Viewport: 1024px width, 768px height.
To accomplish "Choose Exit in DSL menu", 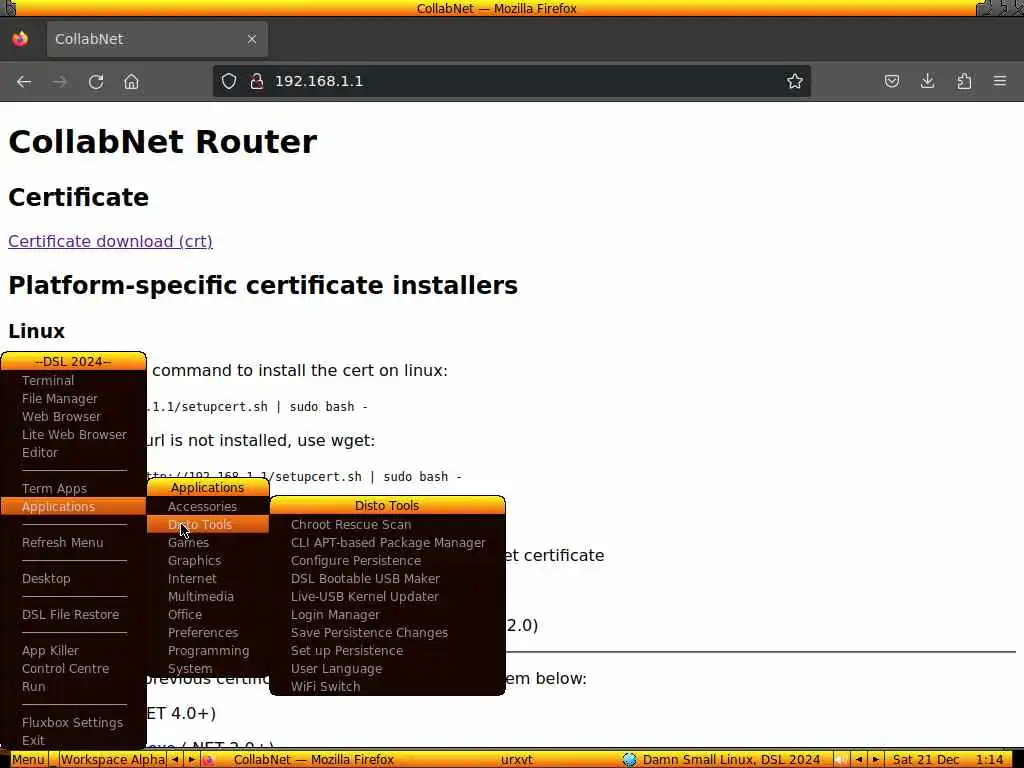I will coord(73,740).
